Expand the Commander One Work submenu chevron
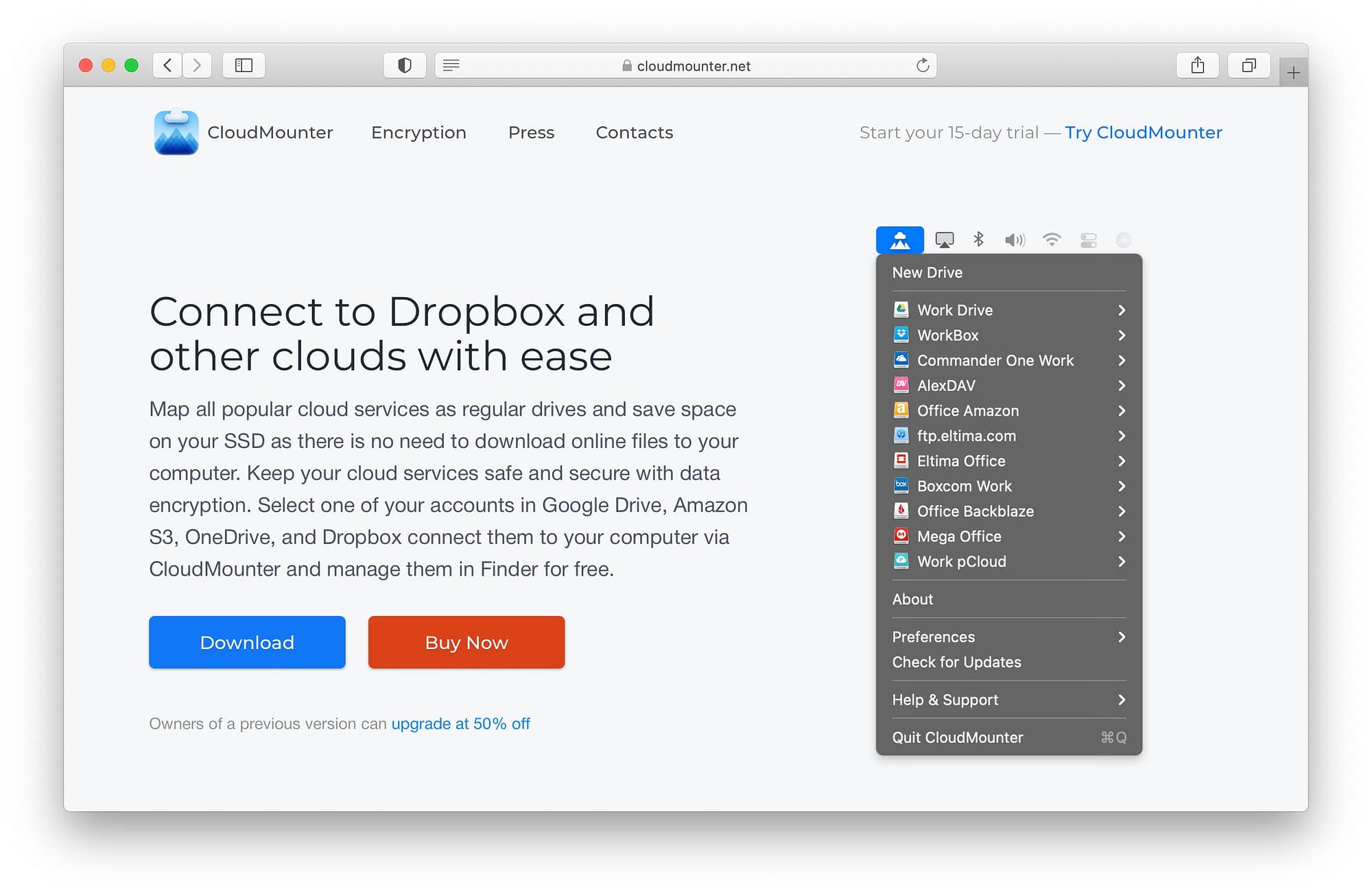The height and width of the screenshot is (896, 1372). (1122, 360)
